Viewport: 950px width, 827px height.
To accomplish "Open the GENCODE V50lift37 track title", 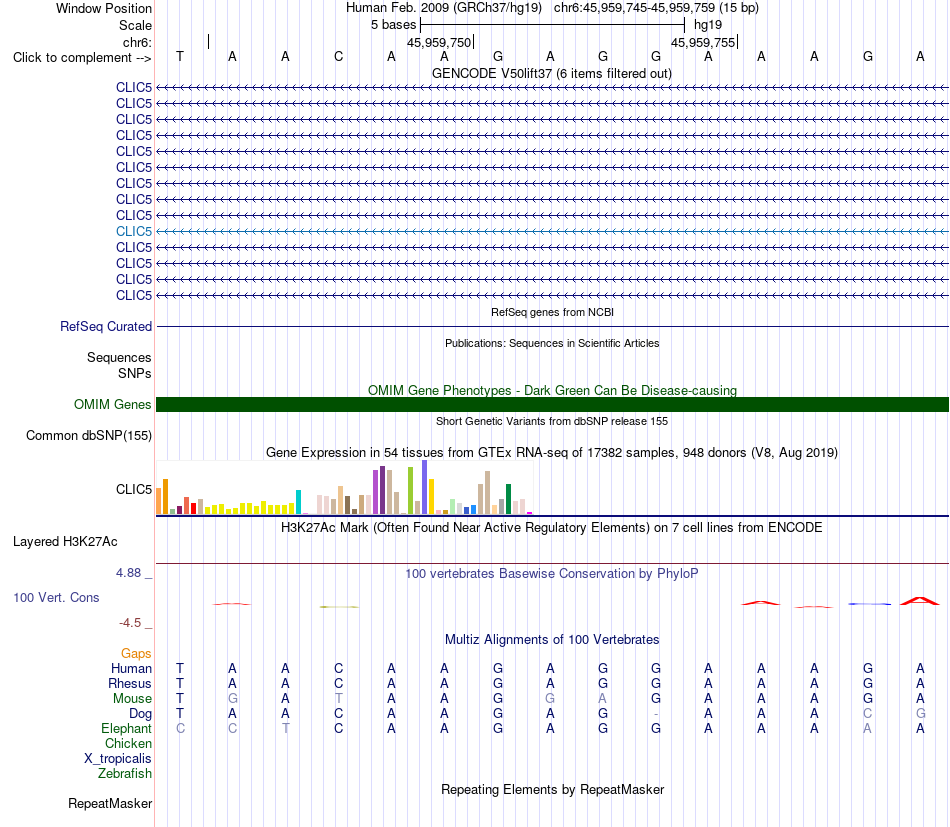I will (x=551, y=73).
